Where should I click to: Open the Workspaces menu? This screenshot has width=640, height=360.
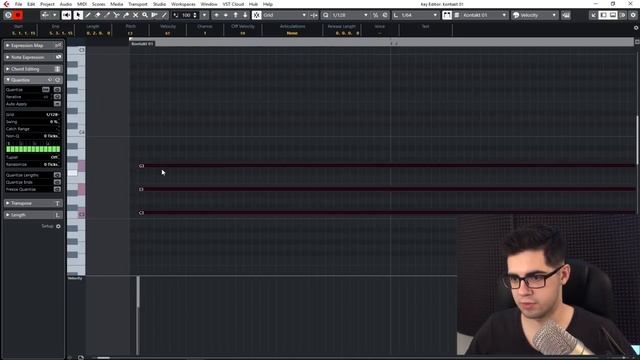click(183, 4)
